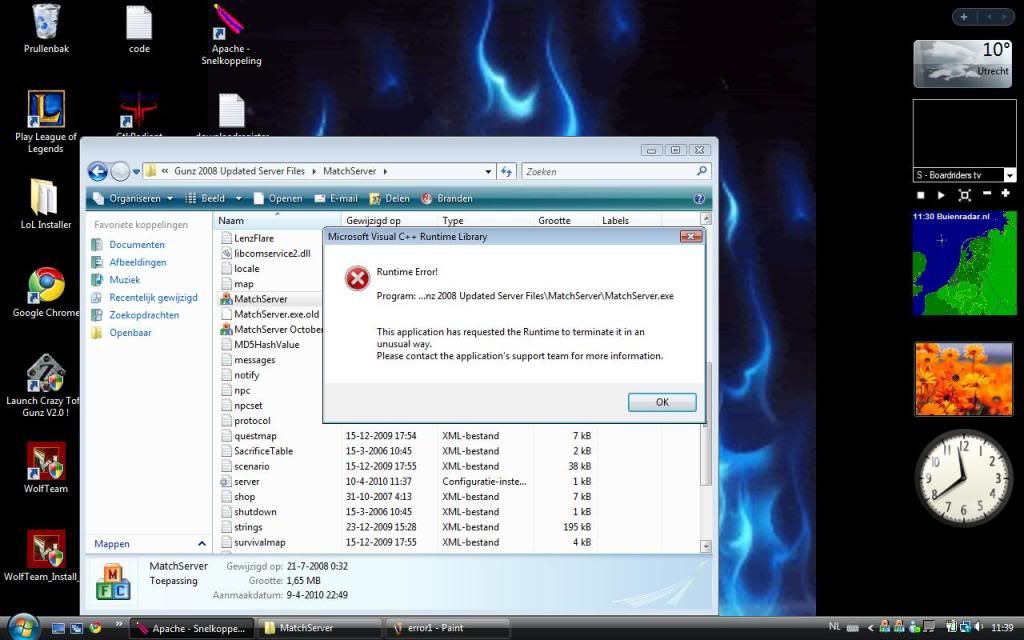The width and height of the screenshot is (1024, 640).
Task: Click the Windows Start orb
Action: pos(22,627)
